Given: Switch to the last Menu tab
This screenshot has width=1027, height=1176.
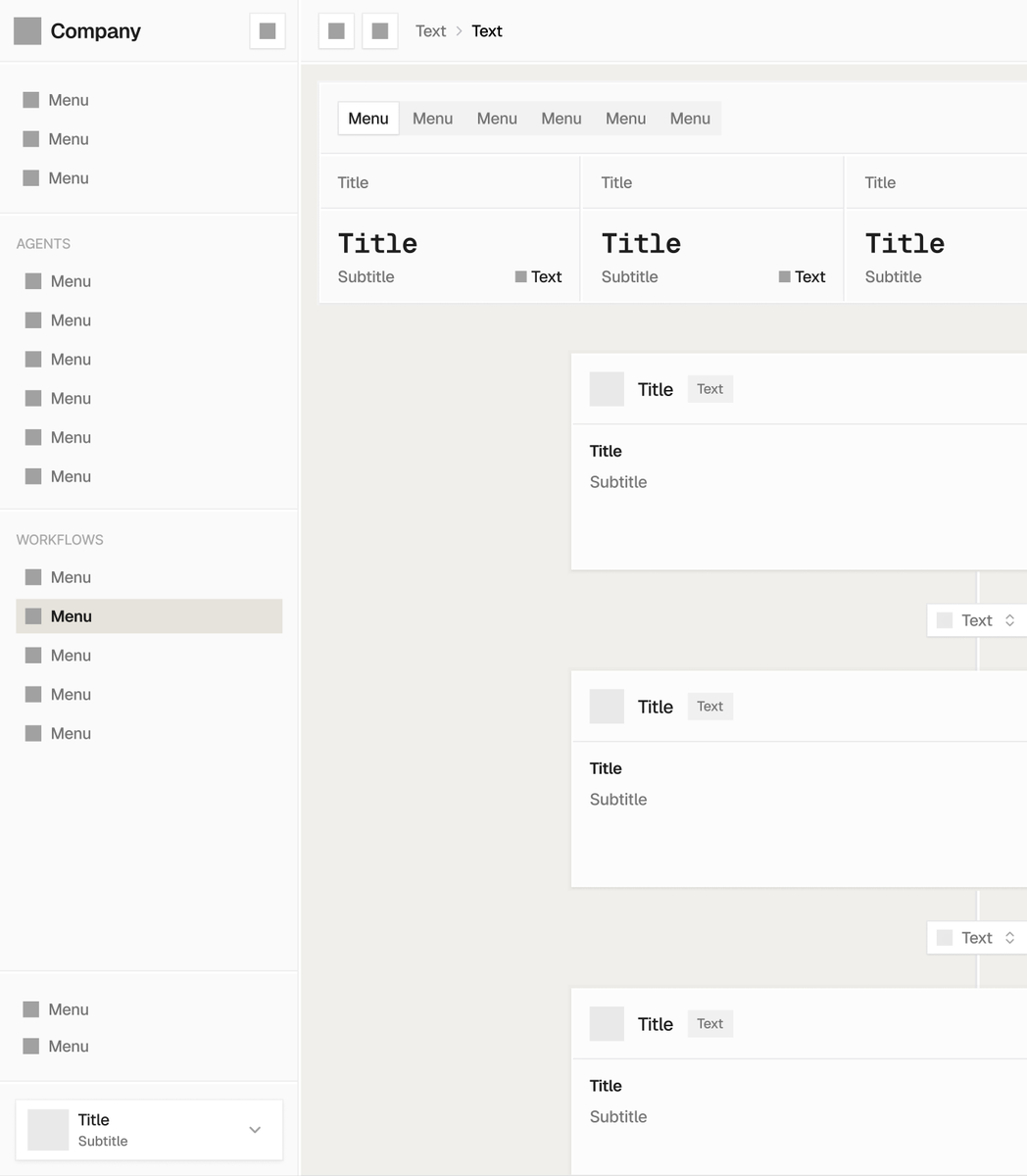Looking at the screenshot, I should click(x=690, y=119).
